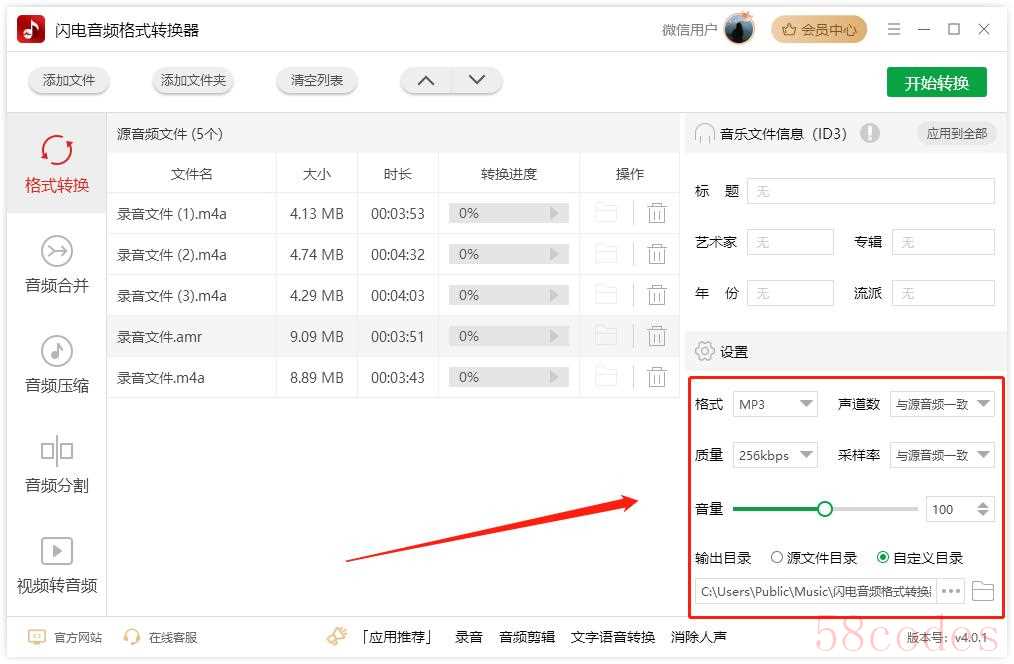Open the 消除人声 recommended app
1014x664 pixels.
pyautogui.click(x=698, y=637)
